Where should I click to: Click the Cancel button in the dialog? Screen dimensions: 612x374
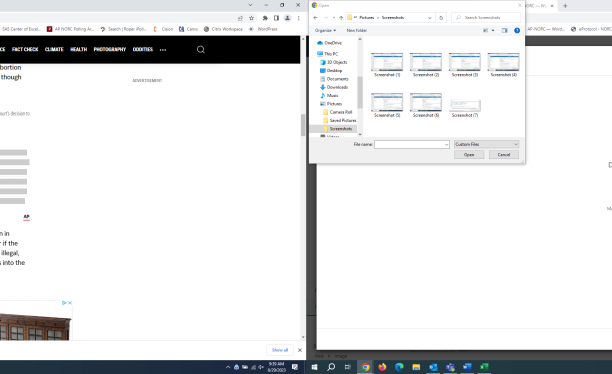click(x=503, y=155)
